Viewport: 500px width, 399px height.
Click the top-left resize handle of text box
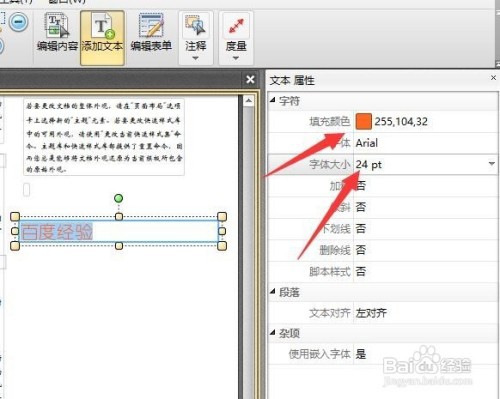pos(15,217)
